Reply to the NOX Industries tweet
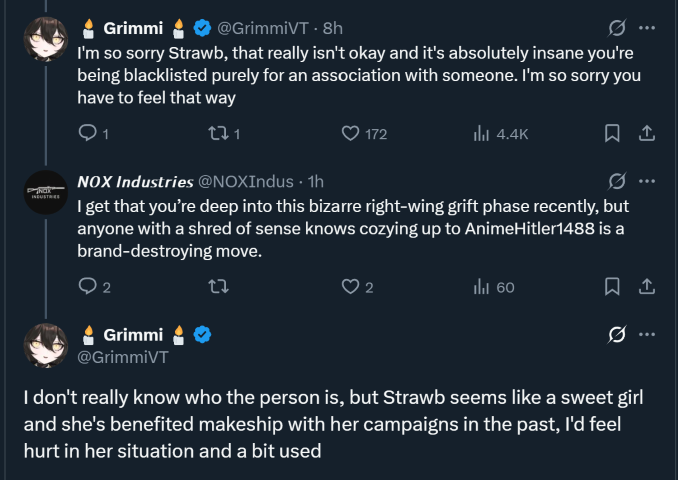Screen dimensions: 678x480 point(87,287)
